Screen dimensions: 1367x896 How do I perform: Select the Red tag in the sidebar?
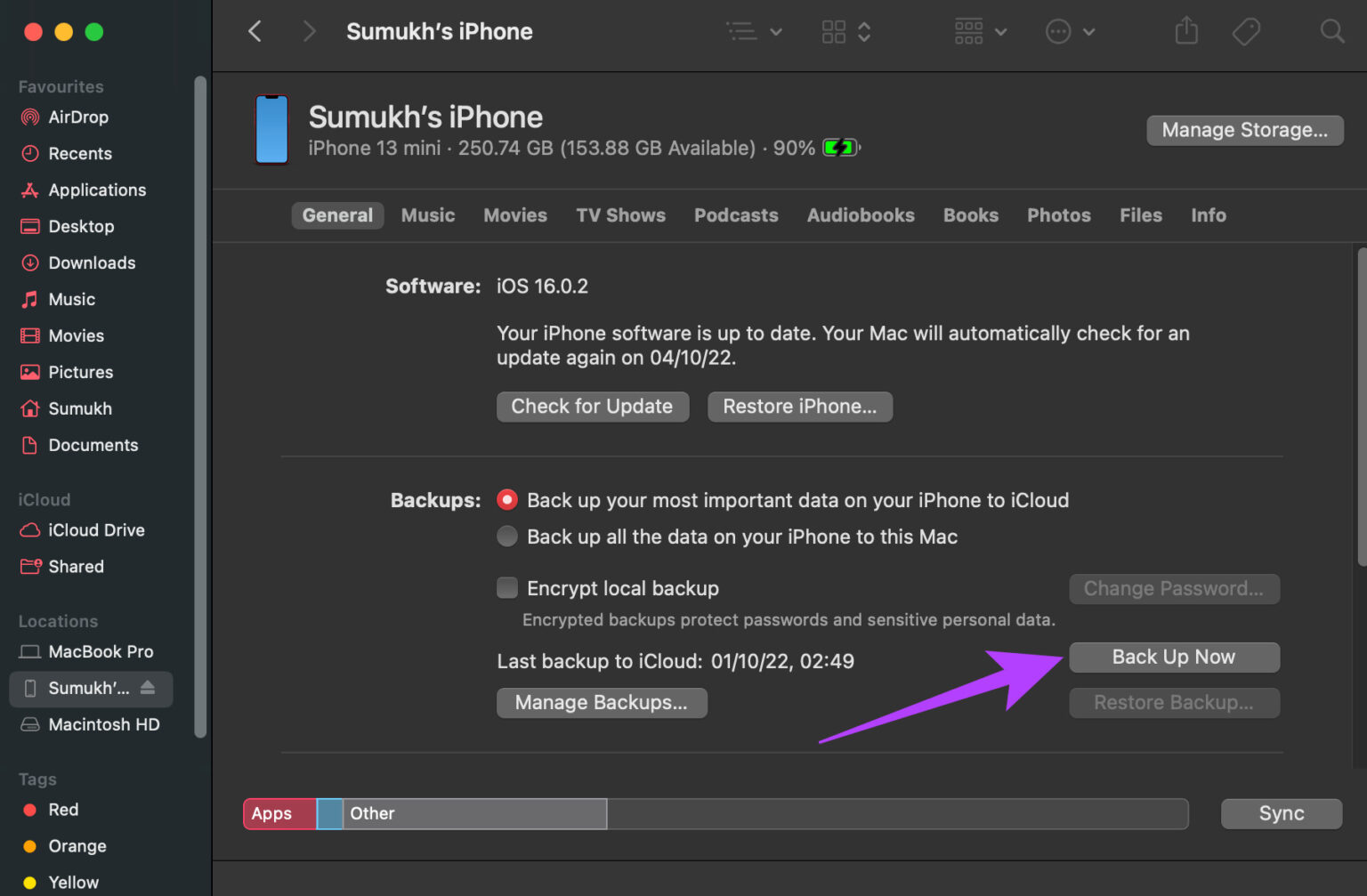(x=62, y=810)
